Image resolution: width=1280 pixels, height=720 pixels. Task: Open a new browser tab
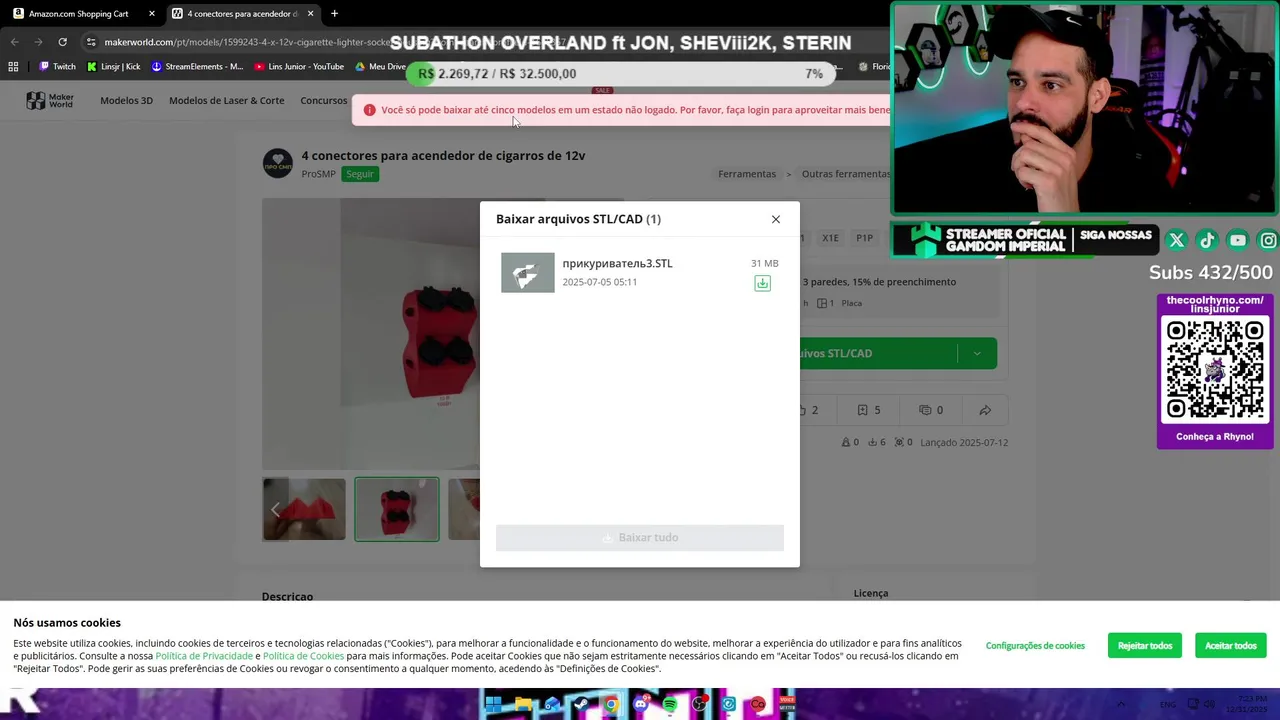tap(334, 14)
